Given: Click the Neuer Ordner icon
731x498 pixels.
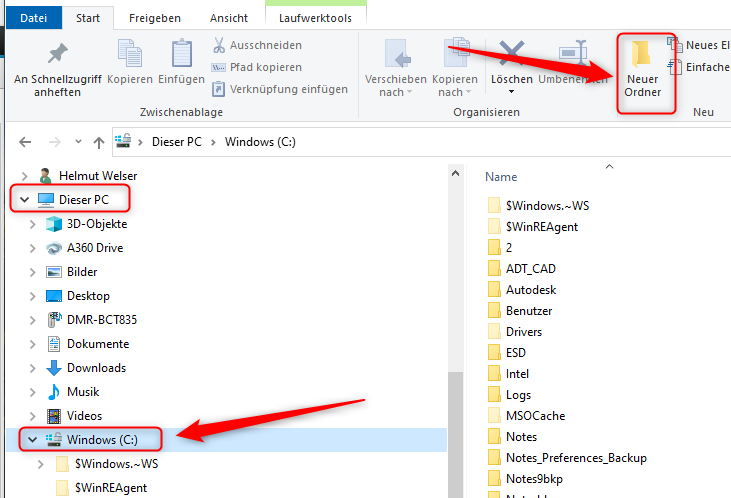Looking at the screenshot, I should pyautogui.click(x=642, y=56).
